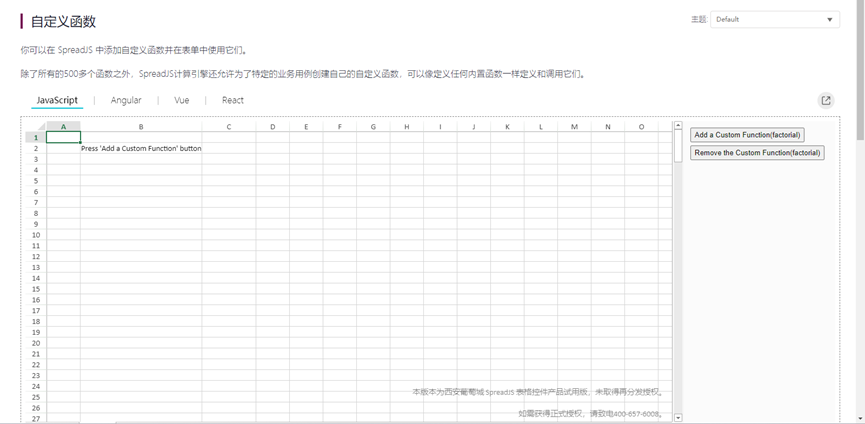Select row header 2
This screenshot has height=424, width=865.
pyautogui.click(x=36, y=148)
